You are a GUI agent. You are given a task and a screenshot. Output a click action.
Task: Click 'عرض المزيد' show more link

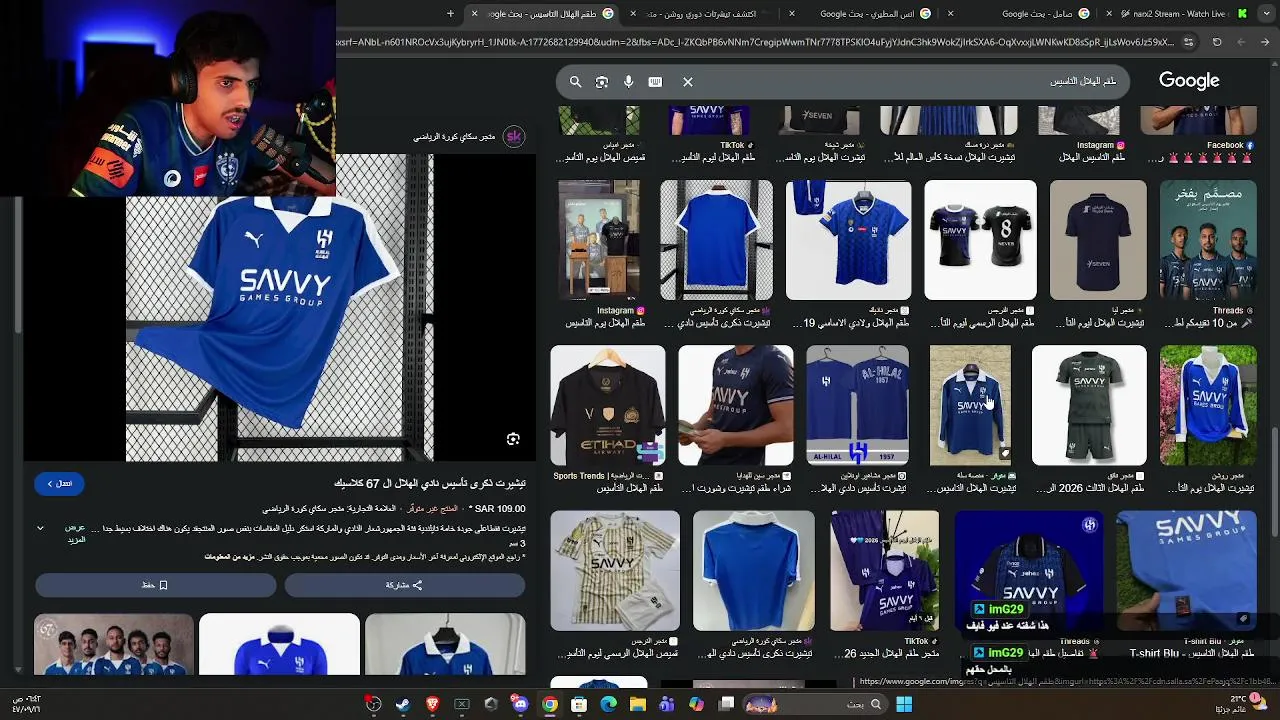pos(75,533)
